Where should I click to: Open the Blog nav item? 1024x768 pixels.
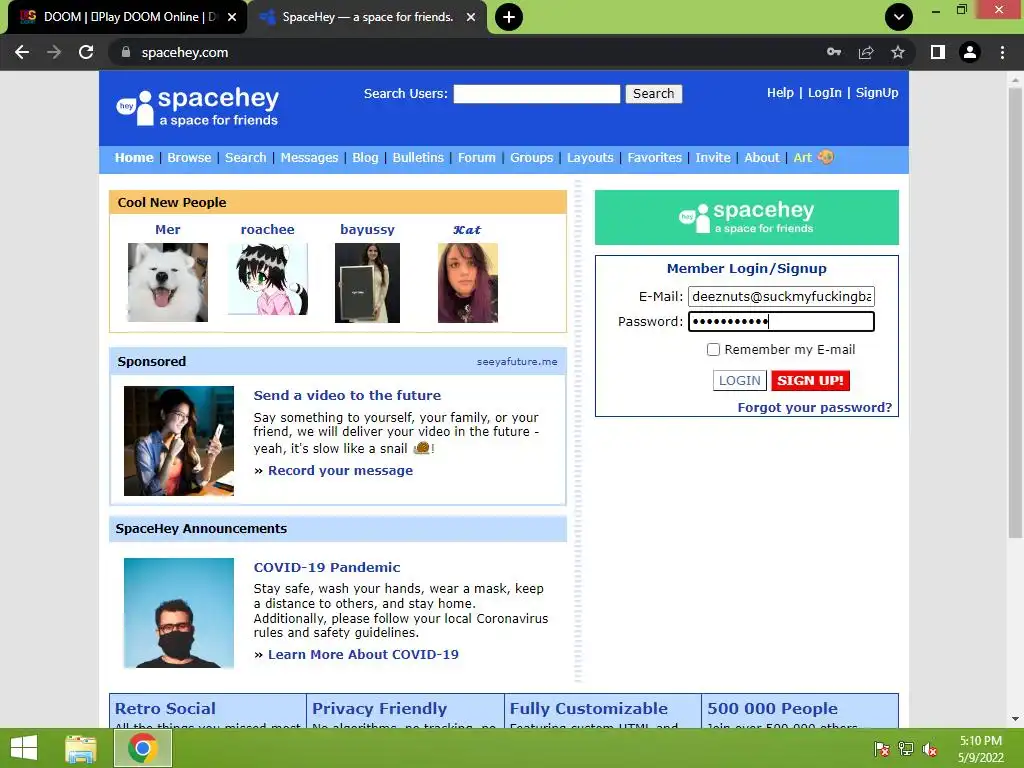coord(365,157)
